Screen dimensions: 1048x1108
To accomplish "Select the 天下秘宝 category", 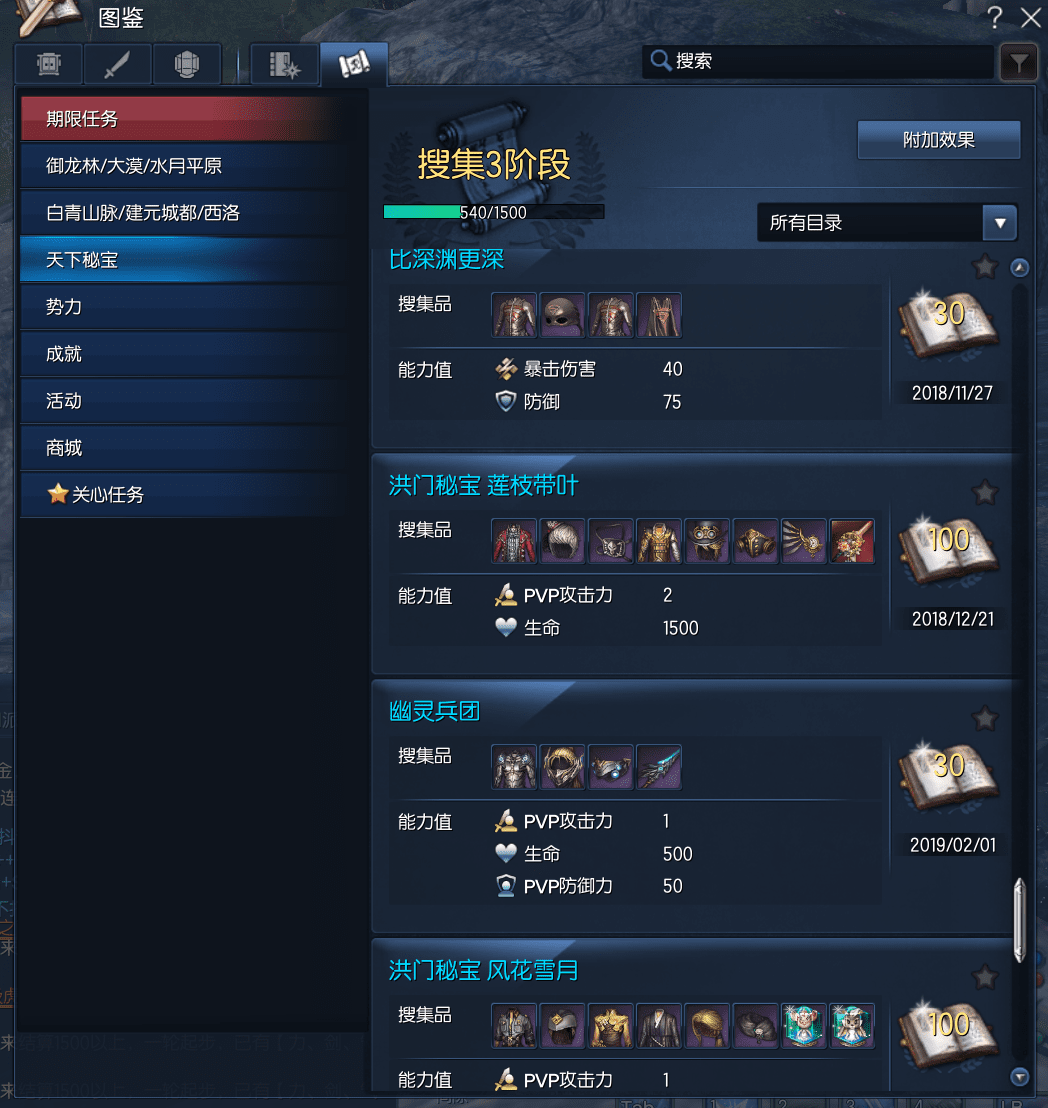I will pos(192,260).
